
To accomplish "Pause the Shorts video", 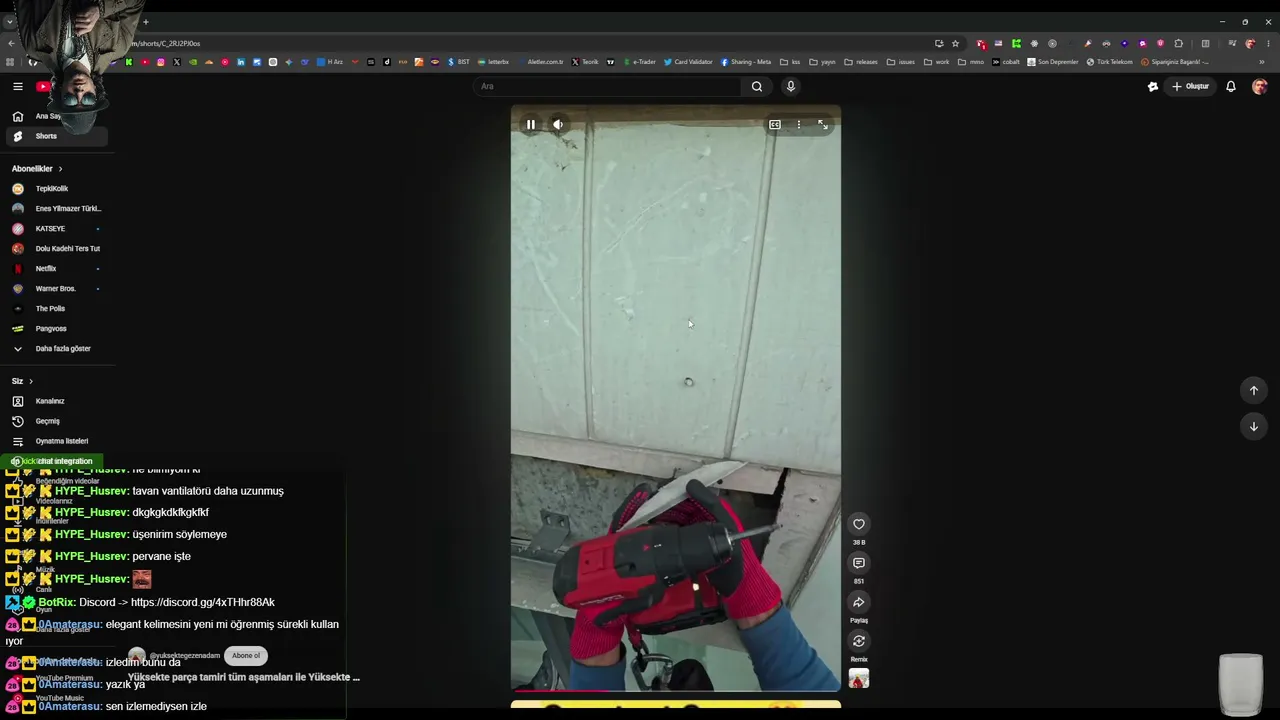I will [x=531, y=125].
